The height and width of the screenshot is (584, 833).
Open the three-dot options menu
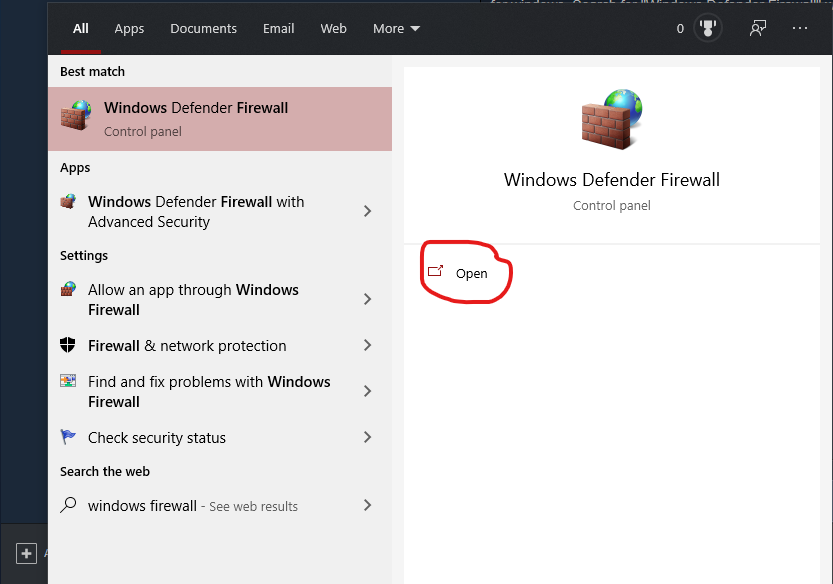800,28
